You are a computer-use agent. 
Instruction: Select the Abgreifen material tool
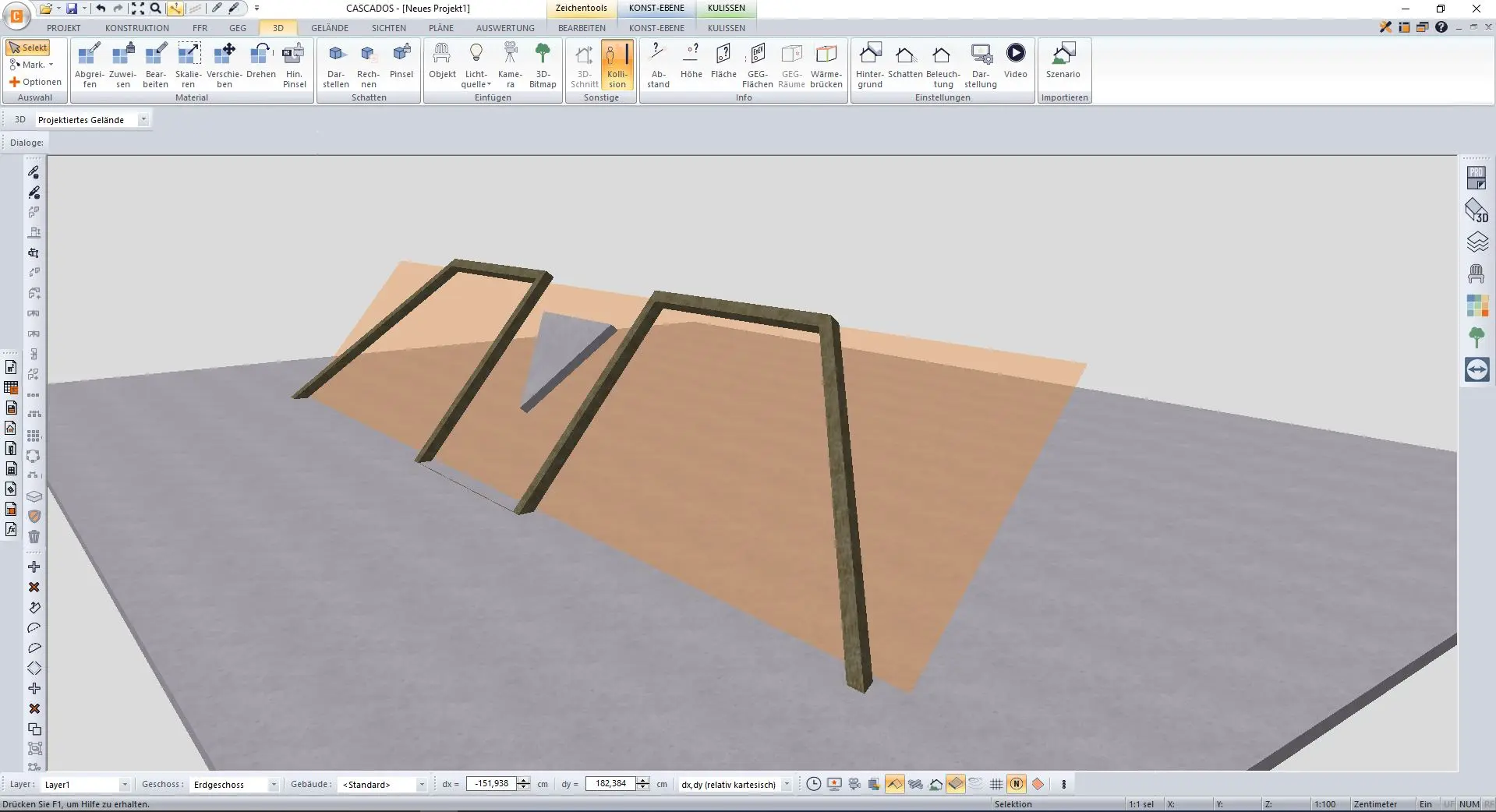tap(90, 65)
